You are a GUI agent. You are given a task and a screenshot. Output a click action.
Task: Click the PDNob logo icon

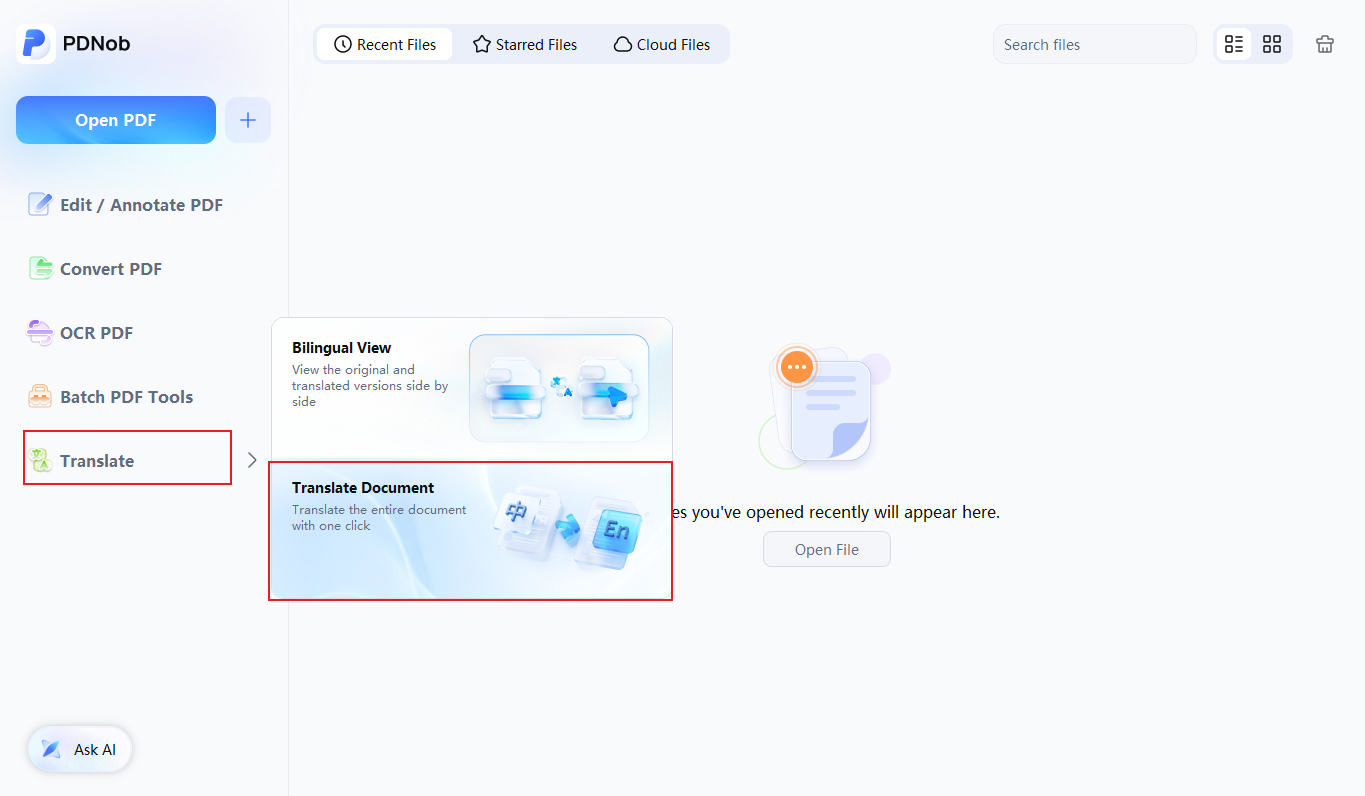[x=36, y=44]
